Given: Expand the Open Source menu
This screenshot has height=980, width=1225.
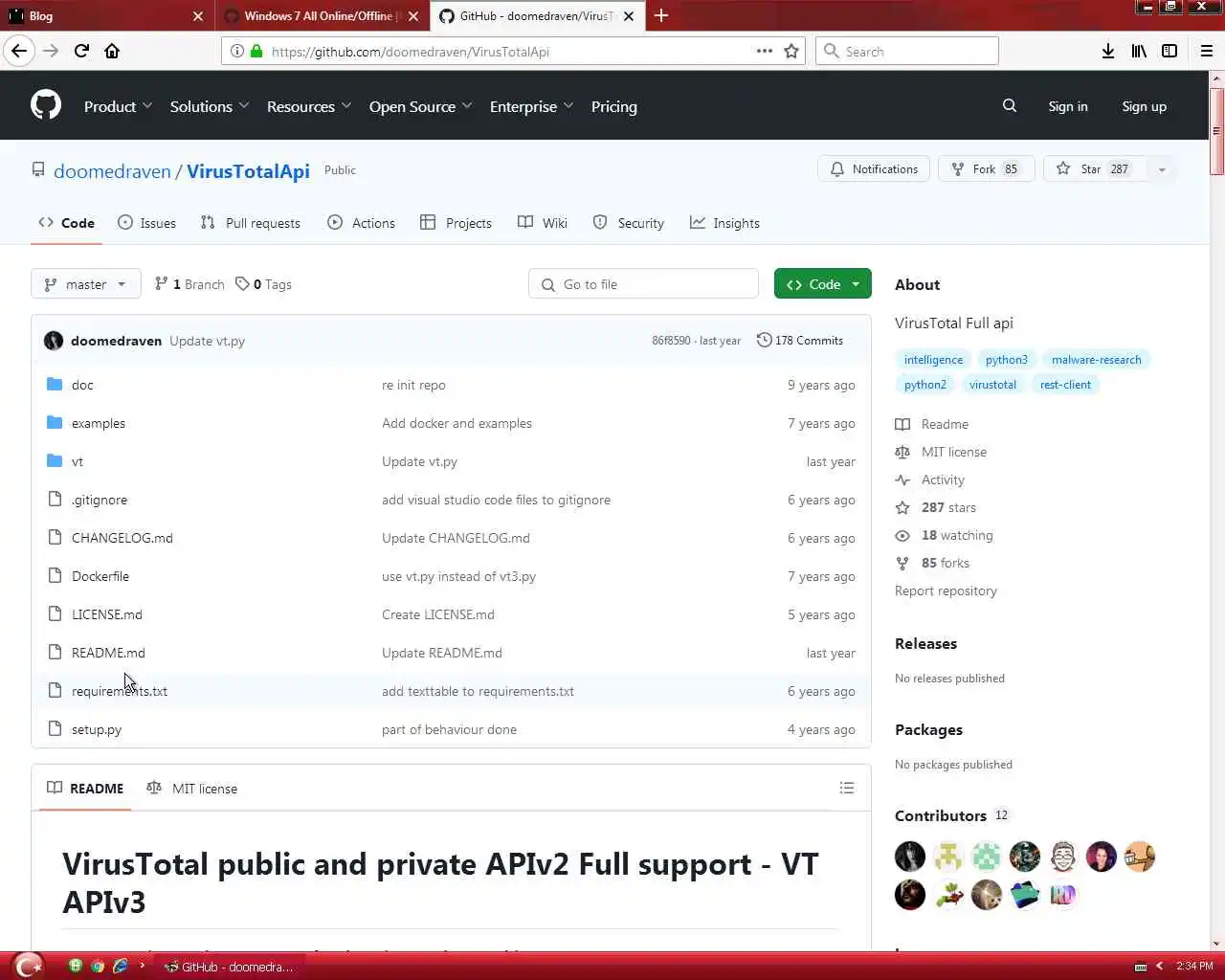Looking at the screenshot, I should [x=420, y=106].
